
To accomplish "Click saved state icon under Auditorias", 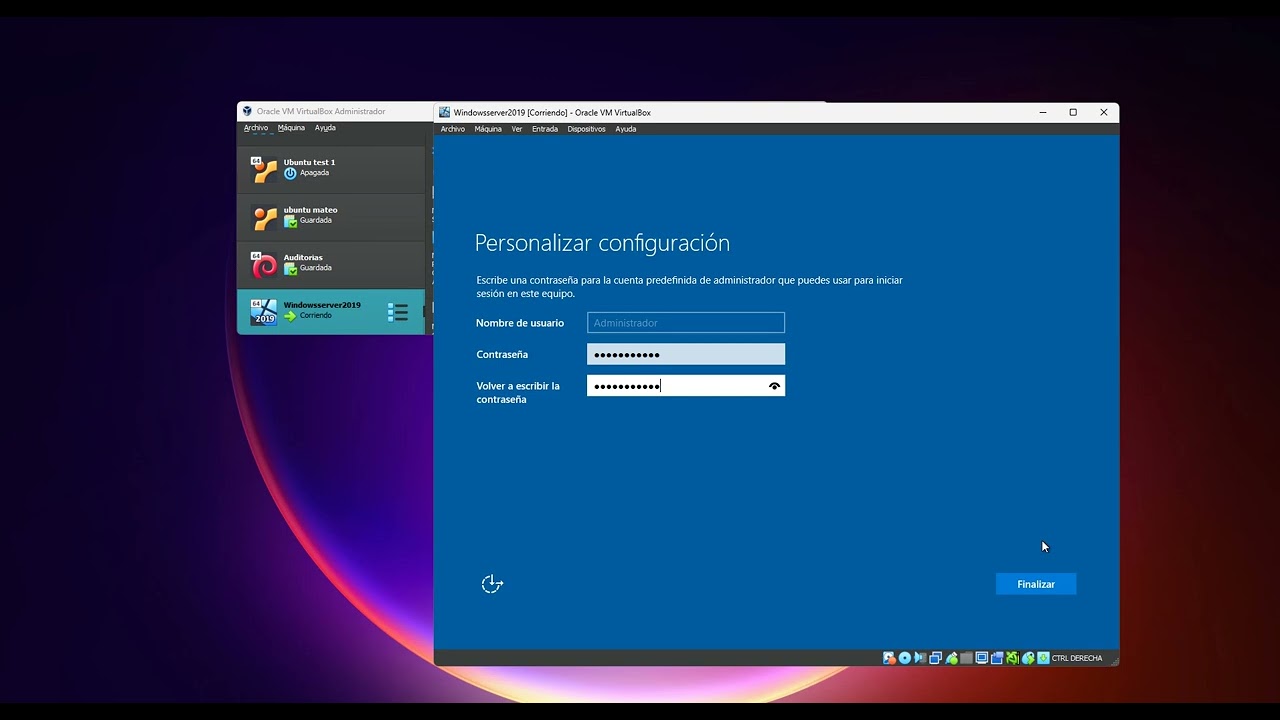I will click(290, 268).
